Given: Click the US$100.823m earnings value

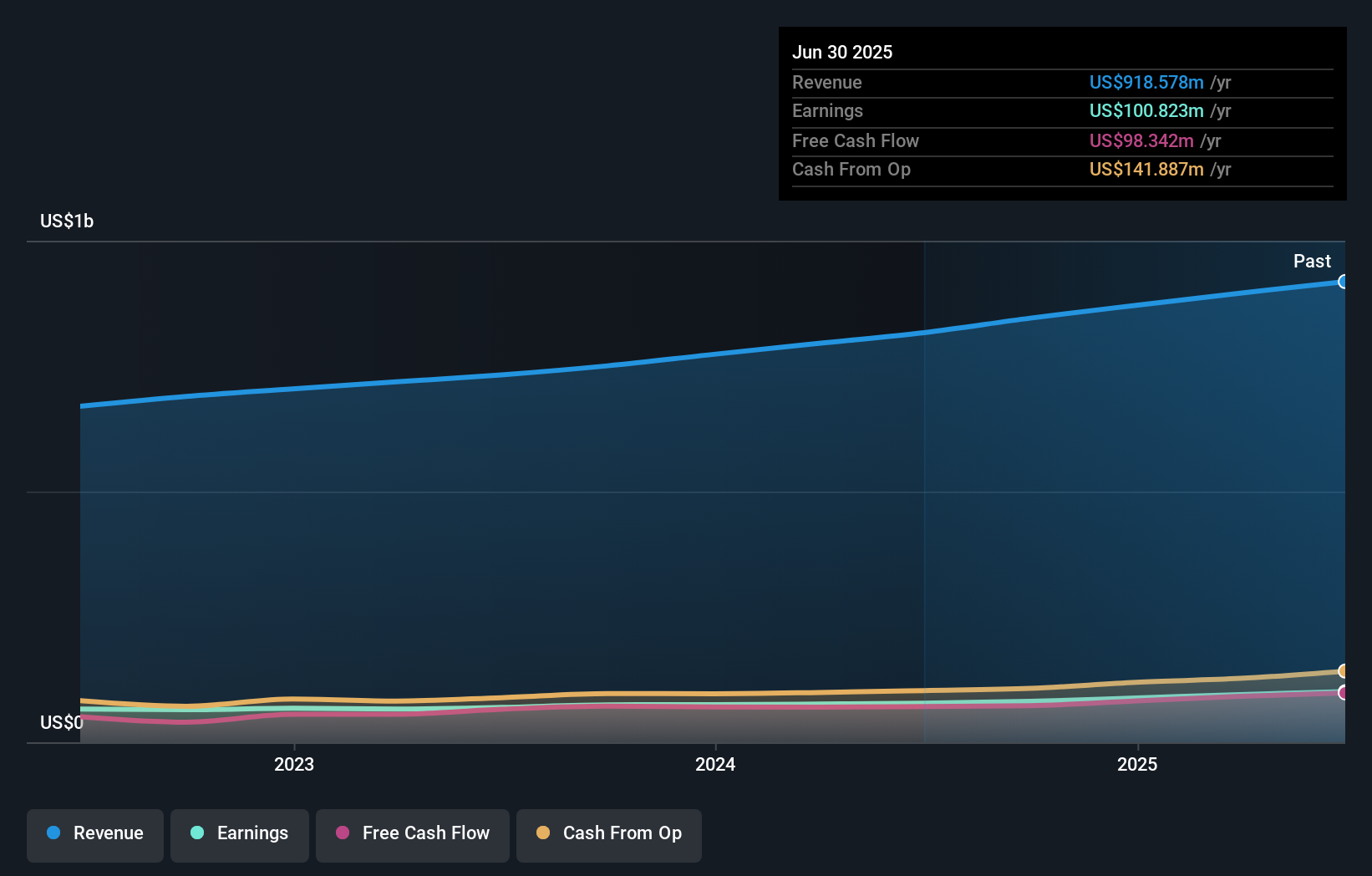Looking at the screenshot, I should click(x=1146, y=110).
